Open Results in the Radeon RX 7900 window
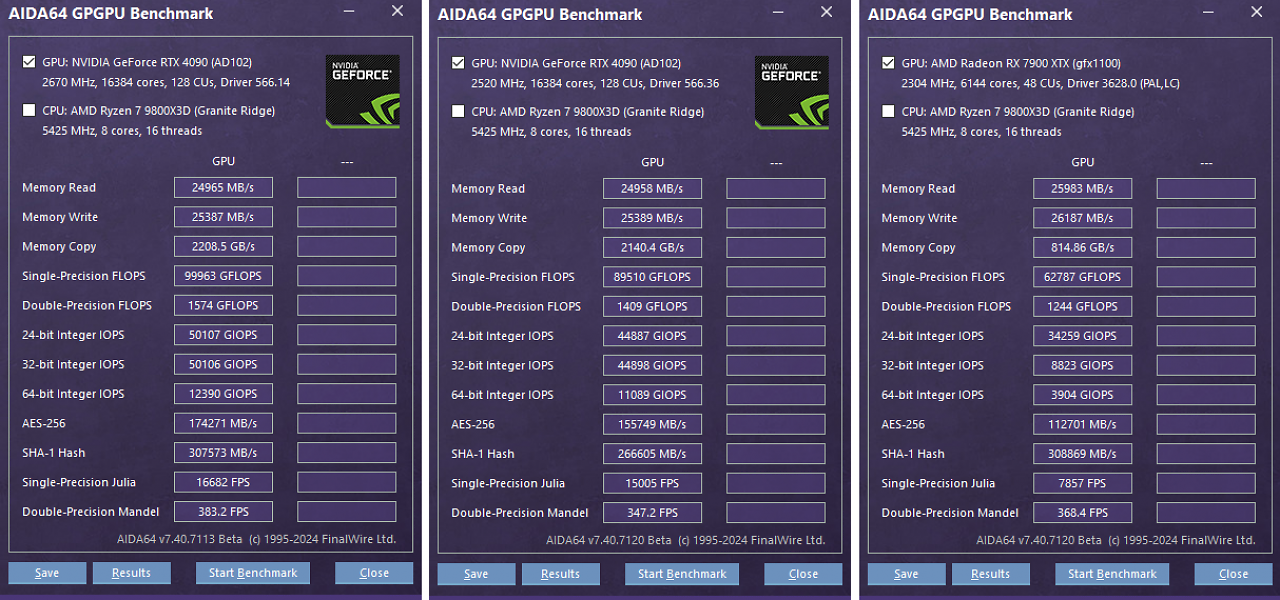Screen dimensions: 1280x600 point(990,574)
